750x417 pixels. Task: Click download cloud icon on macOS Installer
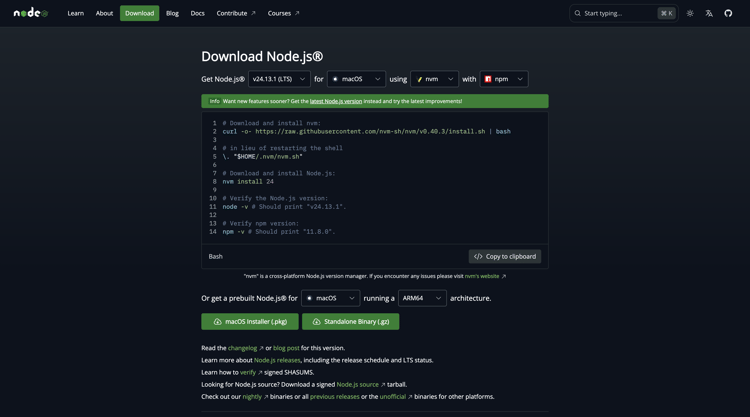[x=217, y=321]
